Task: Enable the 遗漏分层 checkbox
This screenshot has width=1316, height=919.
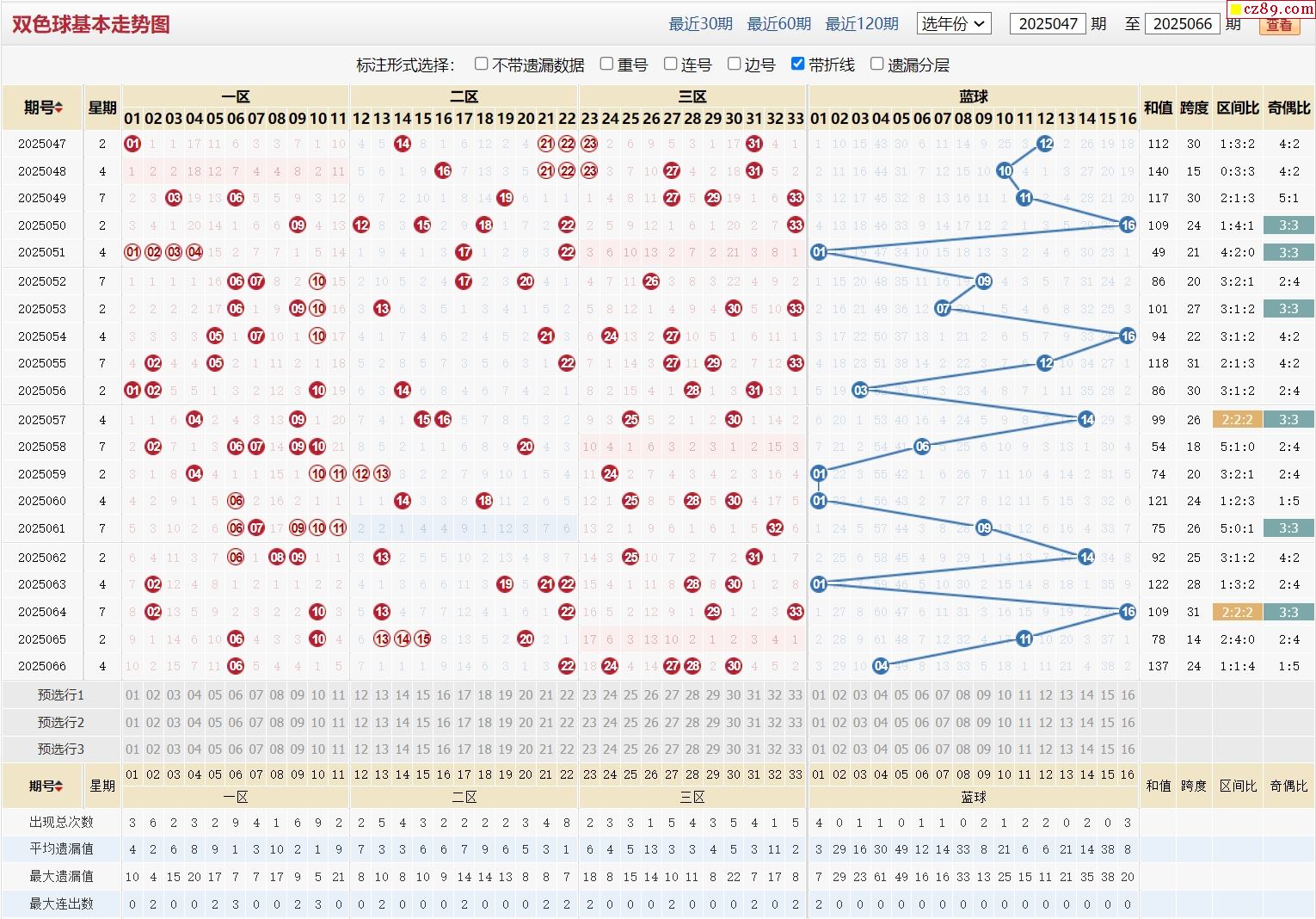Action: pos(876,64)
